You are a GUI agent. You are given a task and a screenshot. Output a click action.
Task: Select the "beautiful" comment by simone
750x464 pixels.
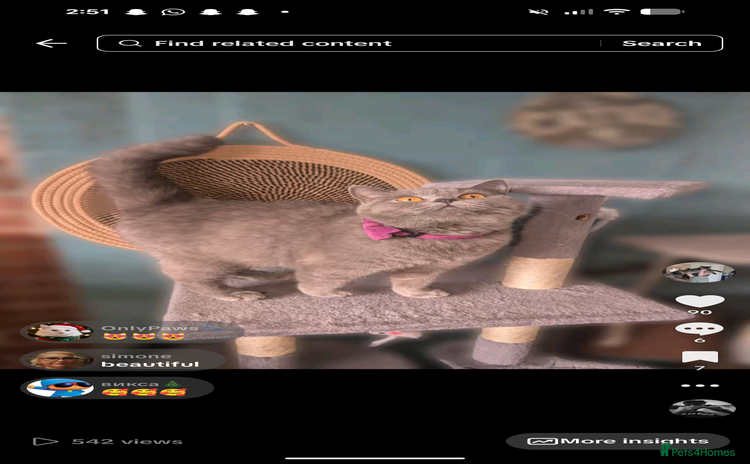pos(150,364)
